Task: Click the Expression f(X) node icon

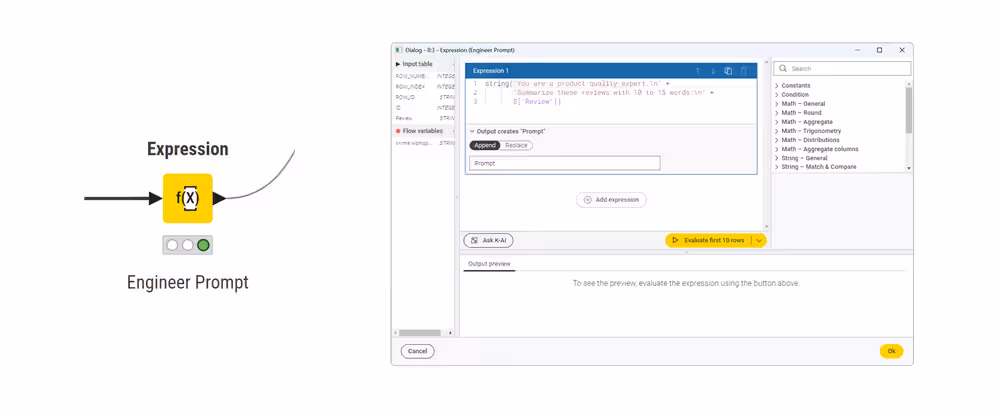Action: 188,198
